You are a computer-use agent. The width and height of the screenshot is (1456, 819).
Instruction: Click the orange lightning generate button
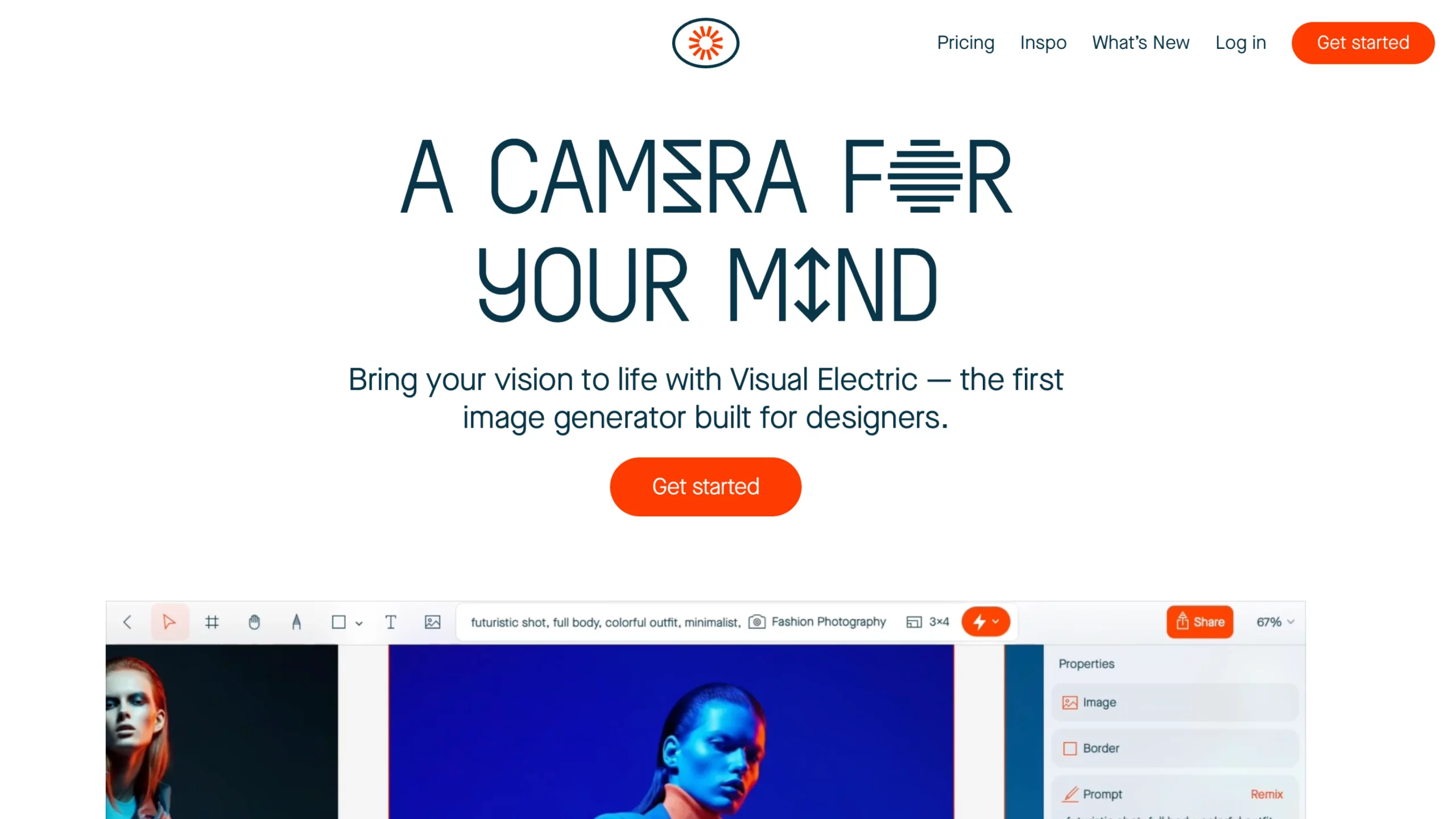(986, 622)
